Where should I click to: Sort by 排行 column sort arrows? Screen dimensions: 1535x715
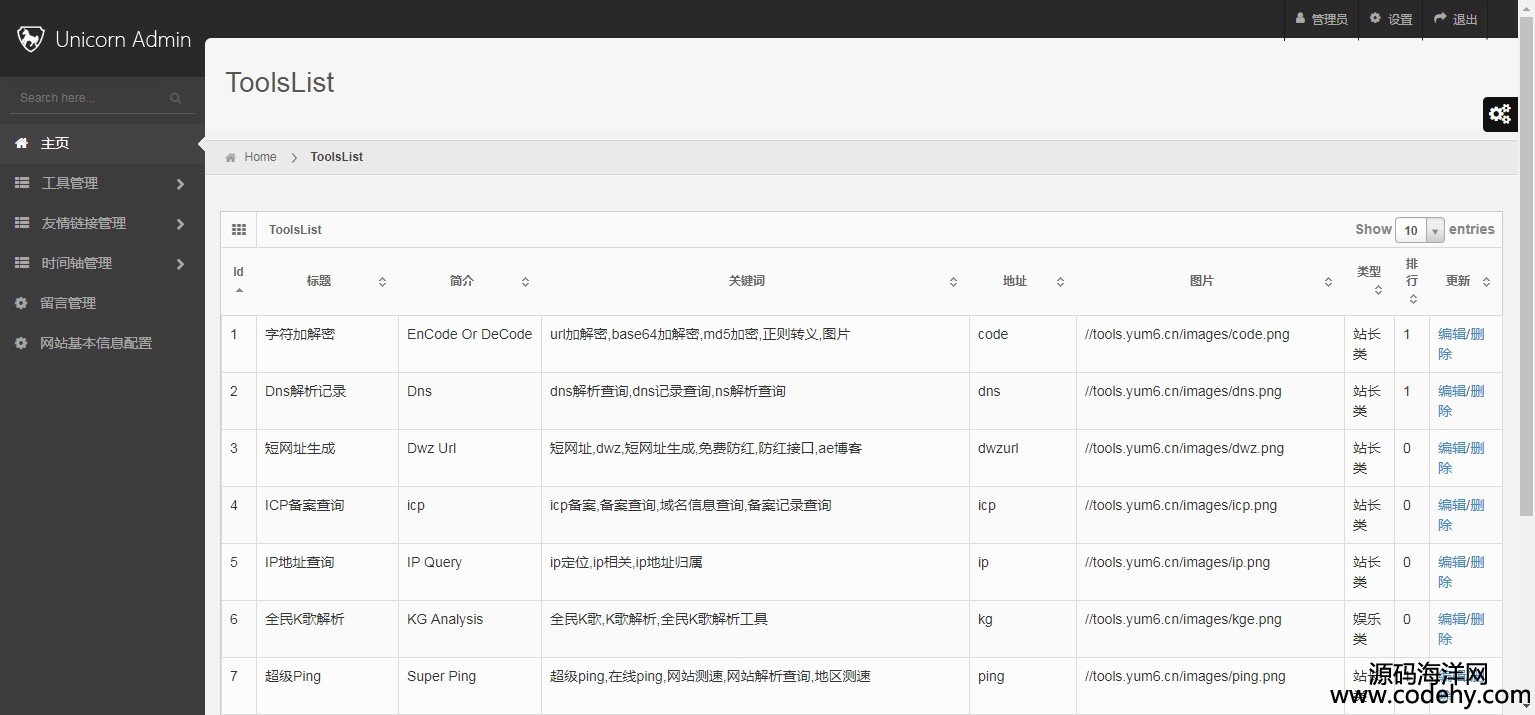1413,299
